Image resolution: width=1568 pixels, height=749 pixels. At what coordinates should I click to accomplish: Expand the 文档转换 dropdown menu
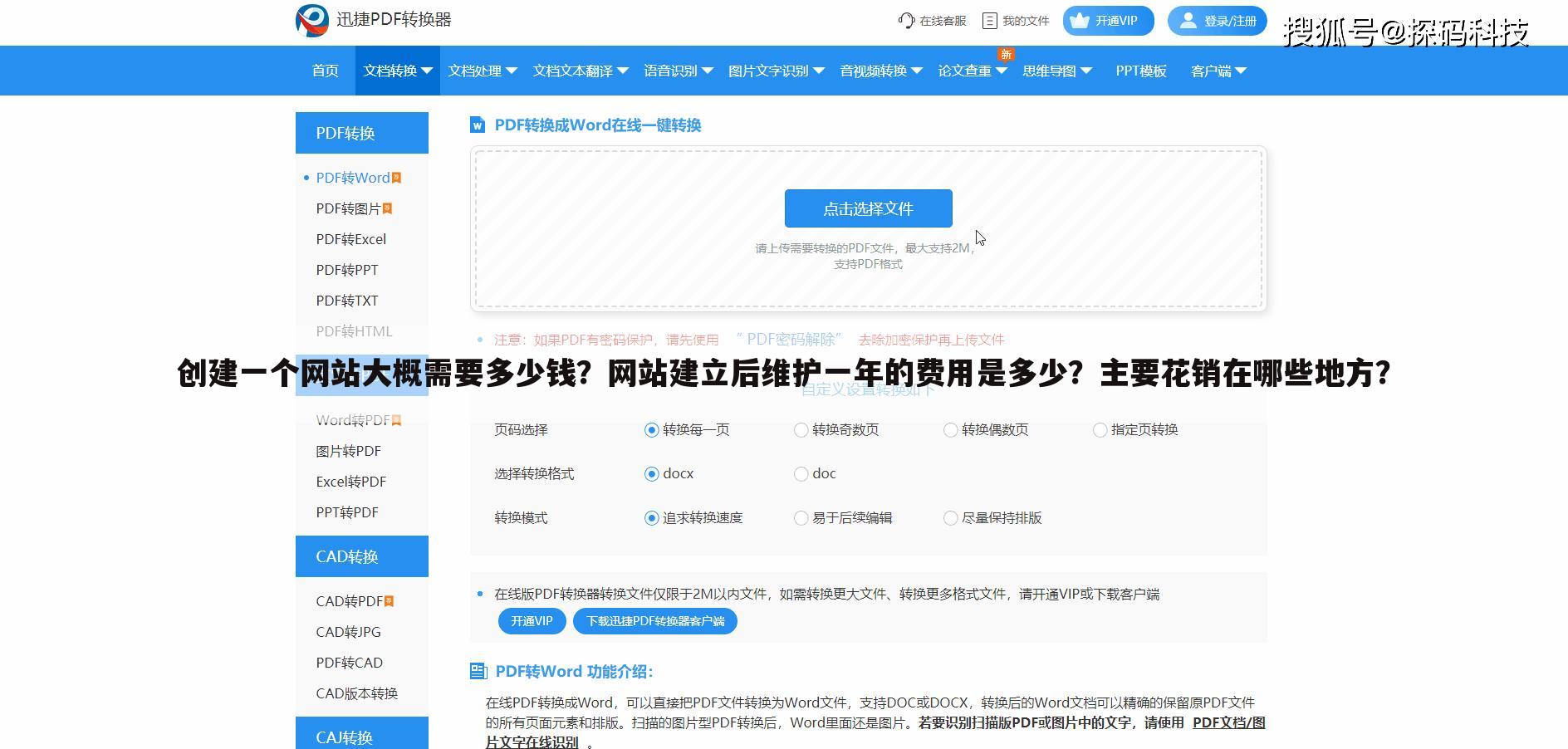tap(397, 71)
